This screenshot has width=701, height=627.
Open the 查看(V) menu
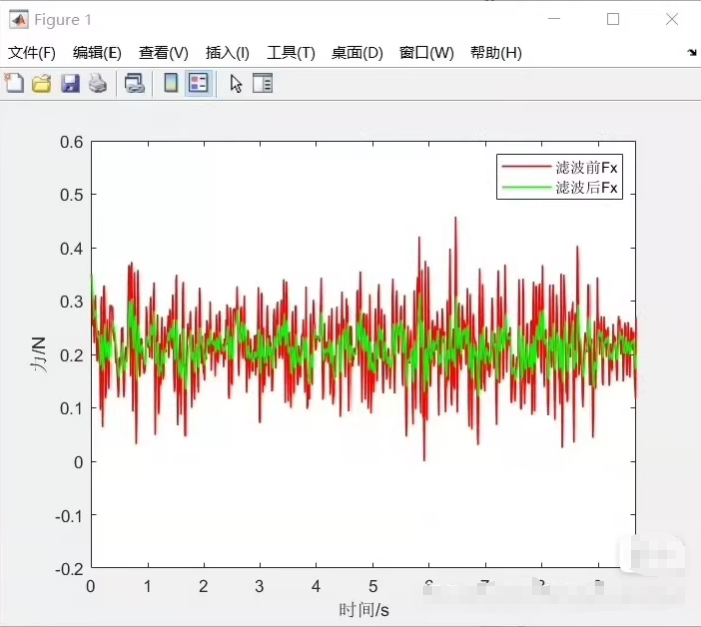(x=163, y=53)
